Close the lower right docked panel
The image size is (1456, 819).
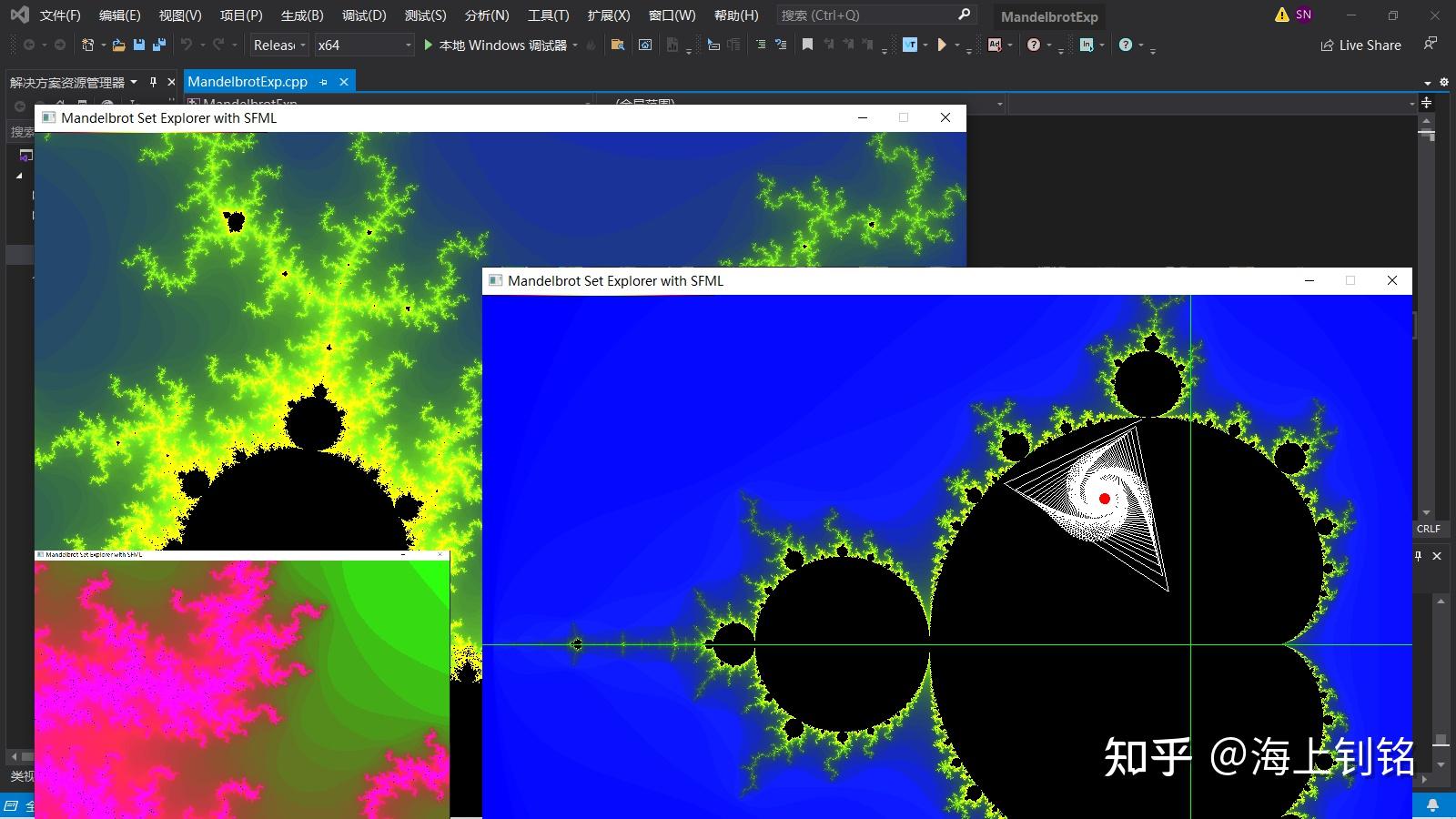pos(1437,556)
